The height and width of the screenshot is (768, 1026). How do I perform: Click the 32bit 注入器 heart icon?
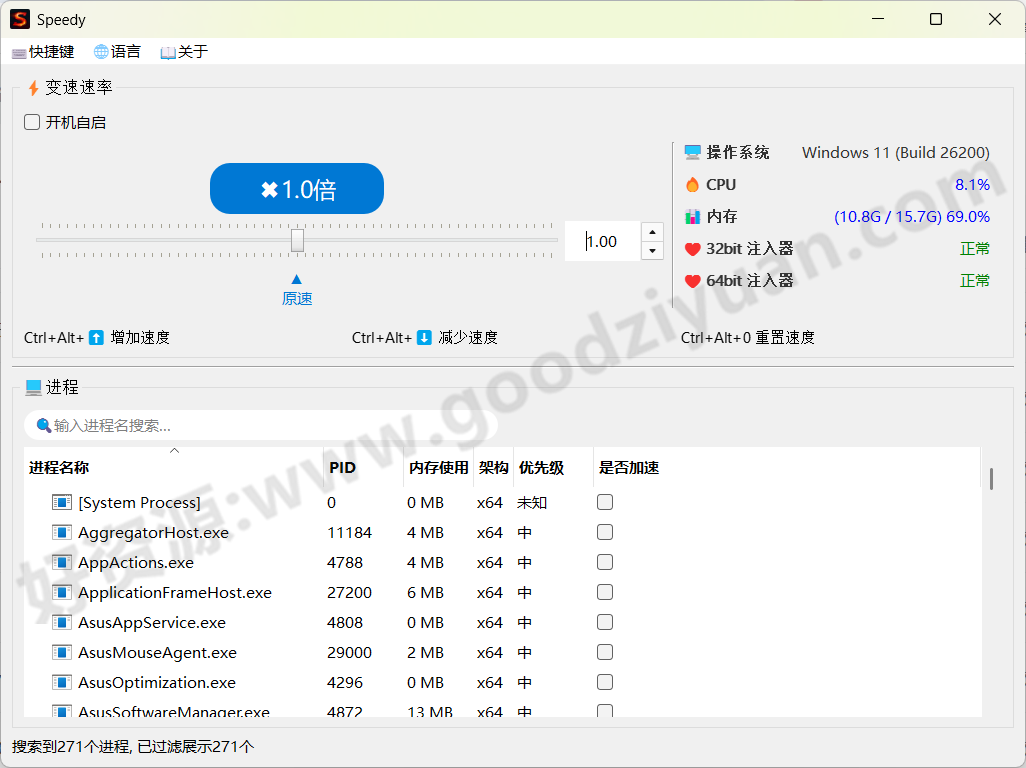692,248
